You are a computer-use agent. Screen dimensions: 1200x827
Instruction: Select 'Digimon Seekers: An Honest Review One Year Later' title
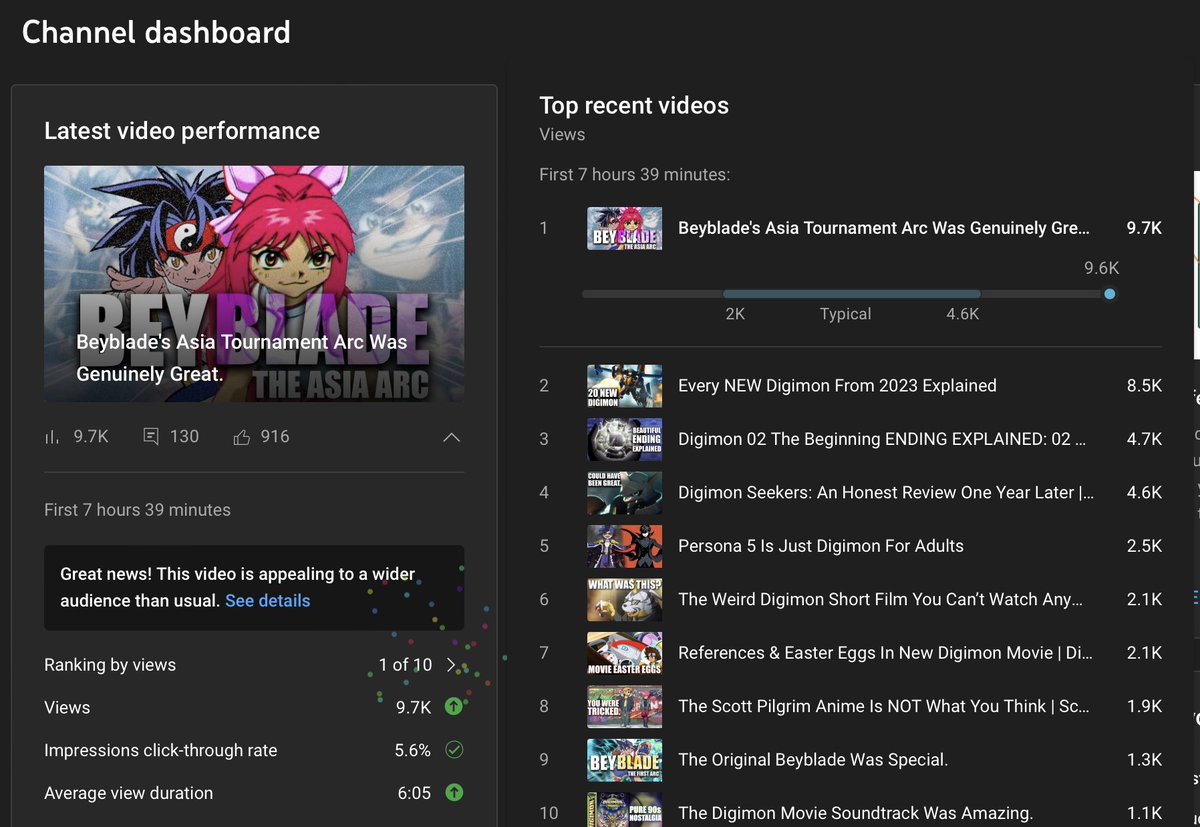(x=886, y=493)
